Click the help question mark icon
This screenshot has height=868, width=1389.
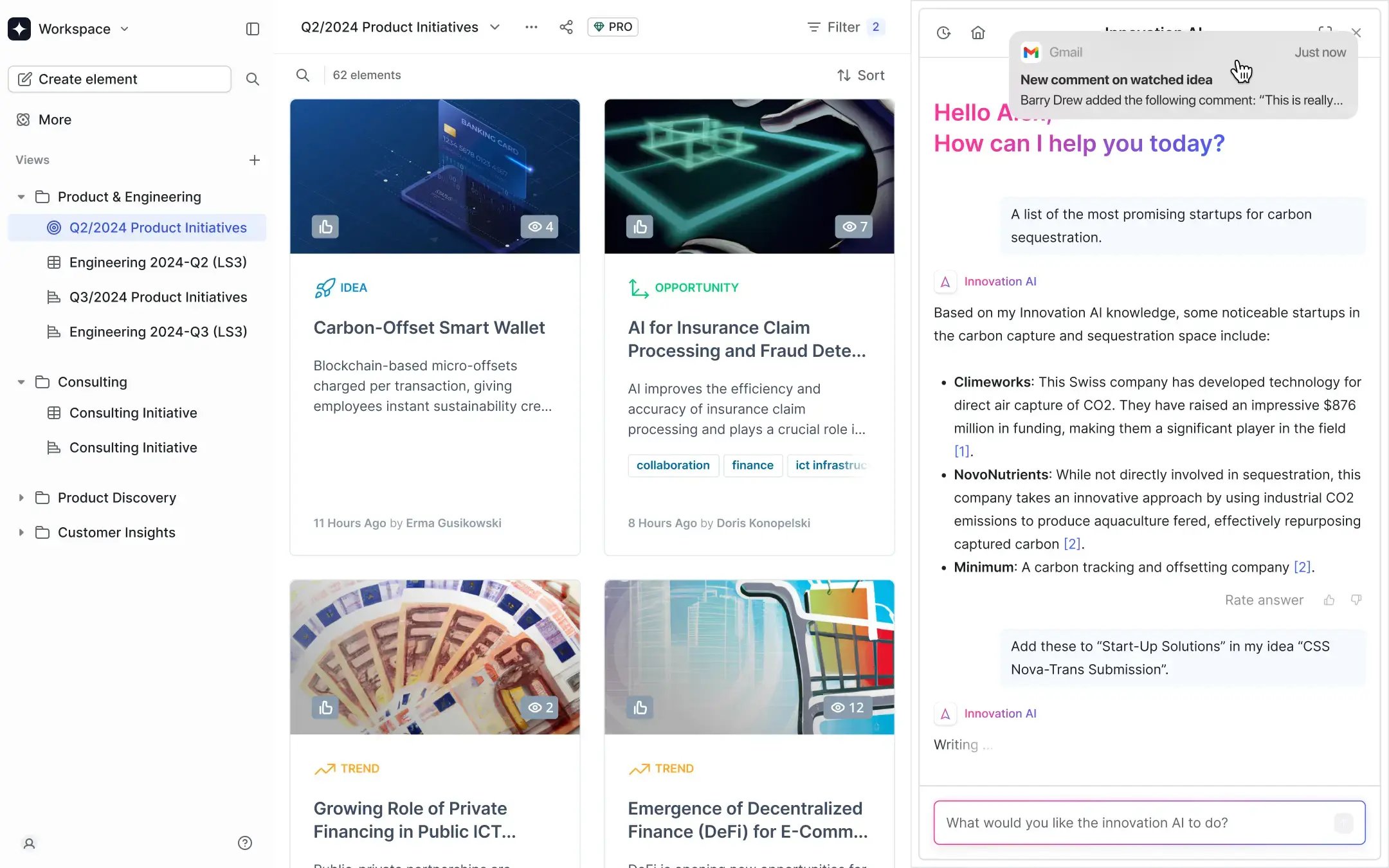(x=245, y=843)
